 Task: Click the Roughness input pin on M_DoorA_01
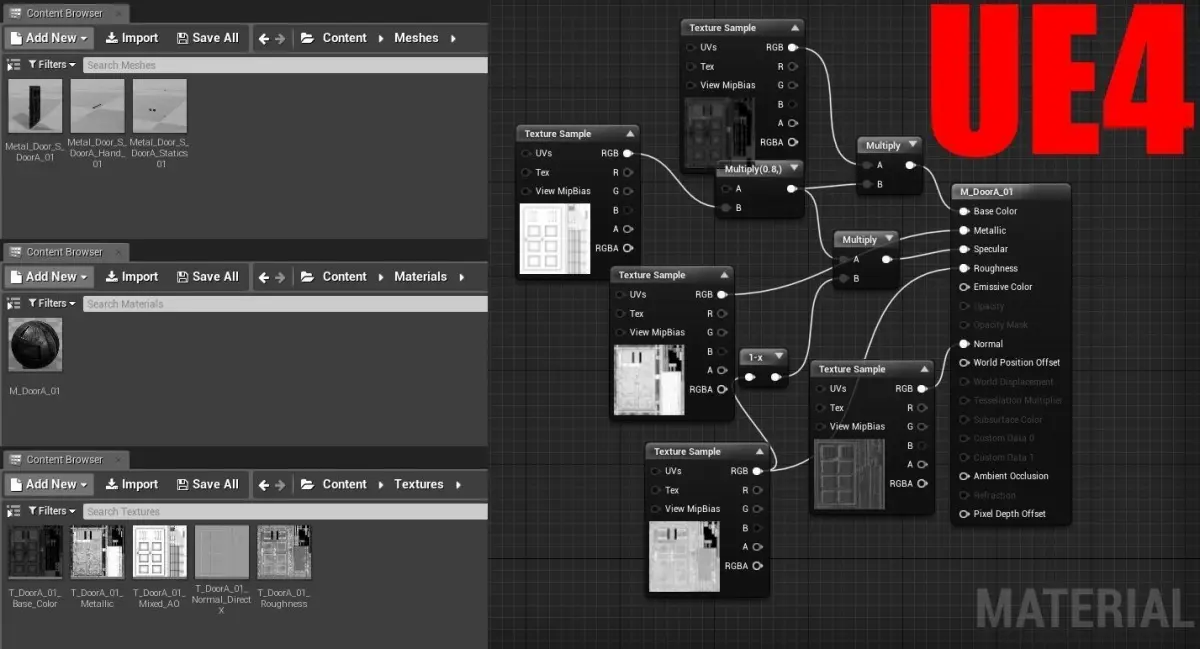click(x=964, y=268)
